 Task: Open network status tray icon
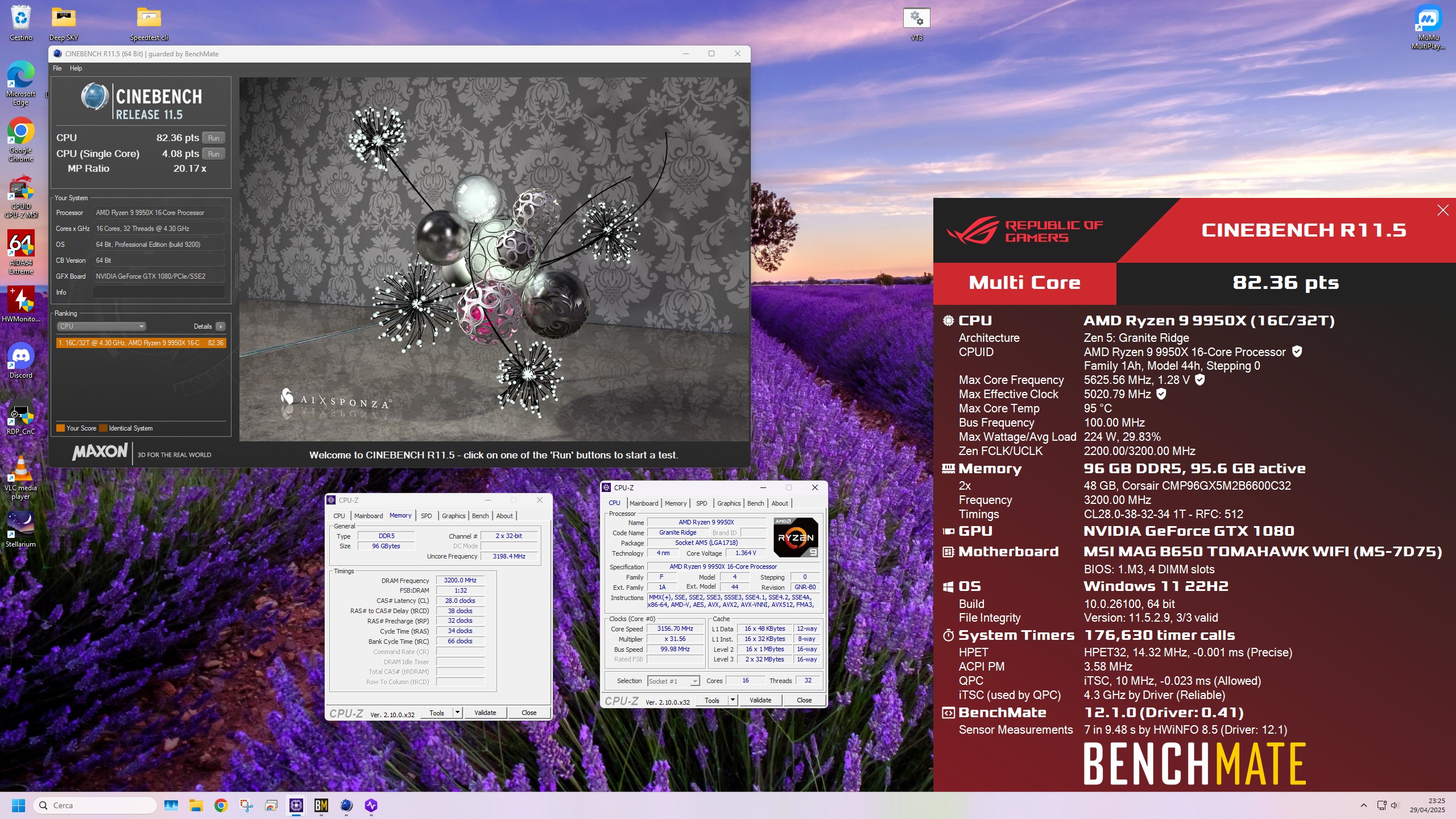pos(1381,805)
